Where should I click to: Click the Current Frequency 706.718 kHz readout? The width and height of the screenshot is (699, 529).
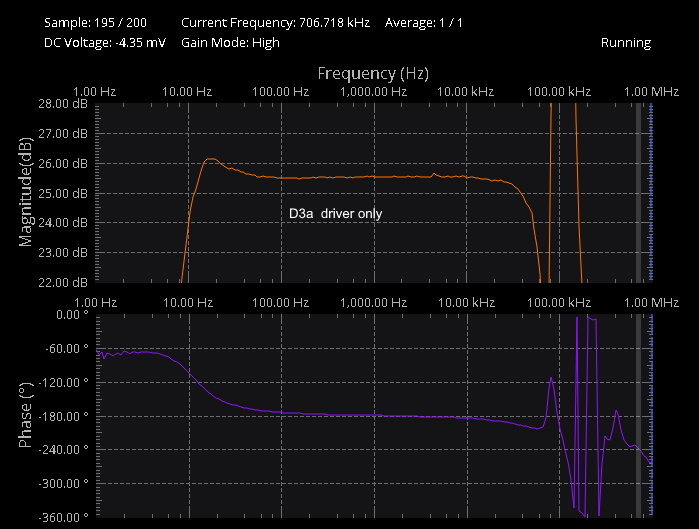point(271,21)
